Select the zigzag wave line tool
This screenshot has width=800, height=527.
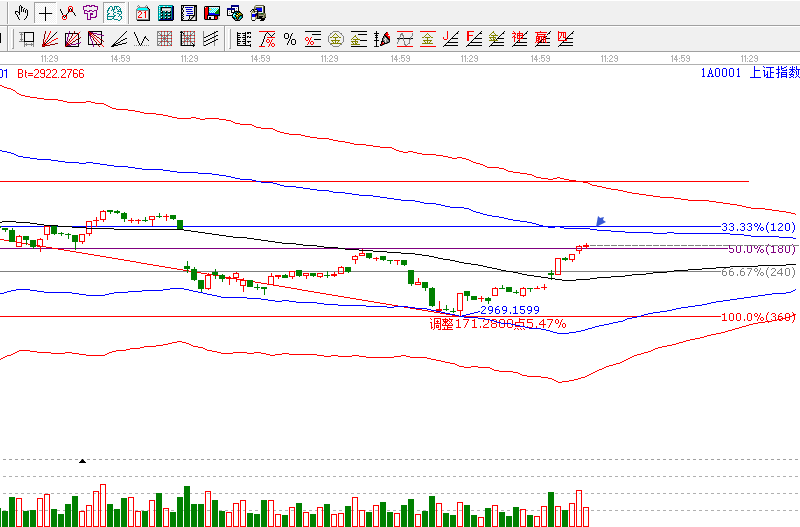(142, 39)
